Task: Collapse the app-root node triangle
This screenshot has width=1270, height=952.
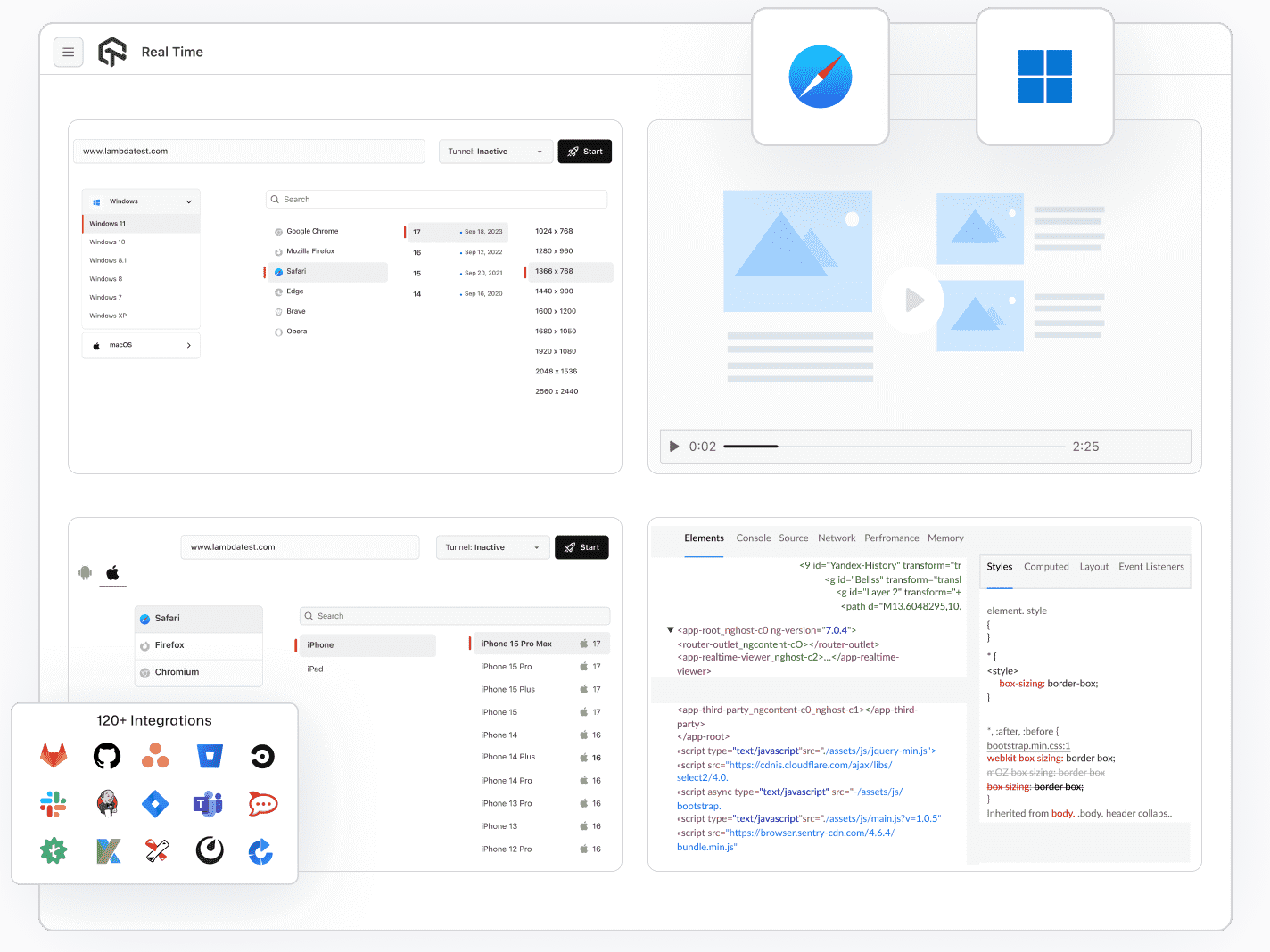Action: (670, 630)
